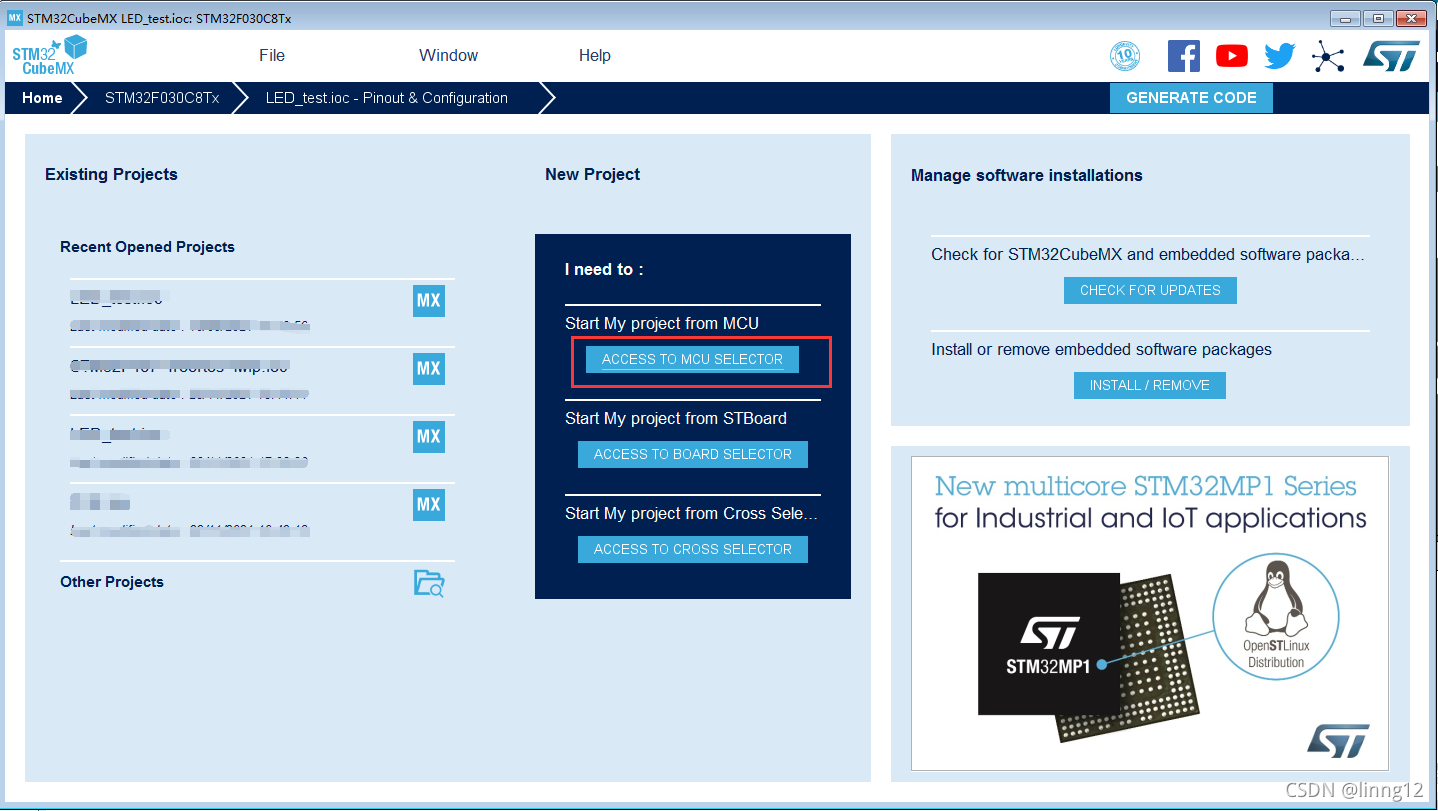Viewport: 1438px width, 811px height.
Task: Open the first recent project entry
Action: point(262,312)
